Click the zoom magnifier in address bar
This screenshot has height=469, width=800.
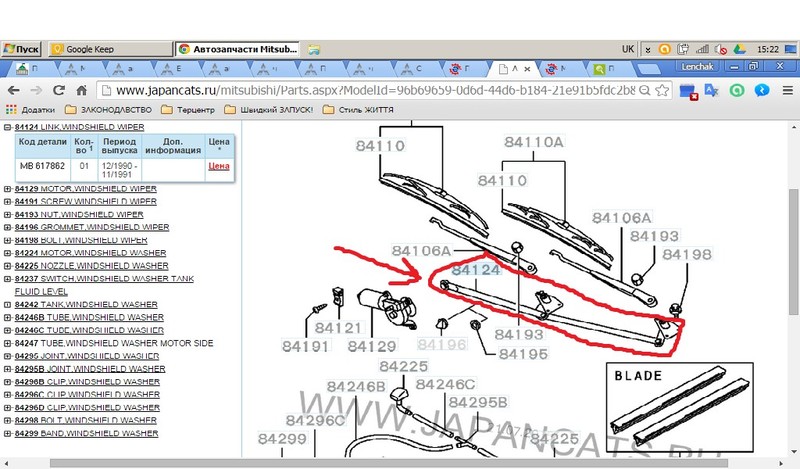[x=645, y=90]
